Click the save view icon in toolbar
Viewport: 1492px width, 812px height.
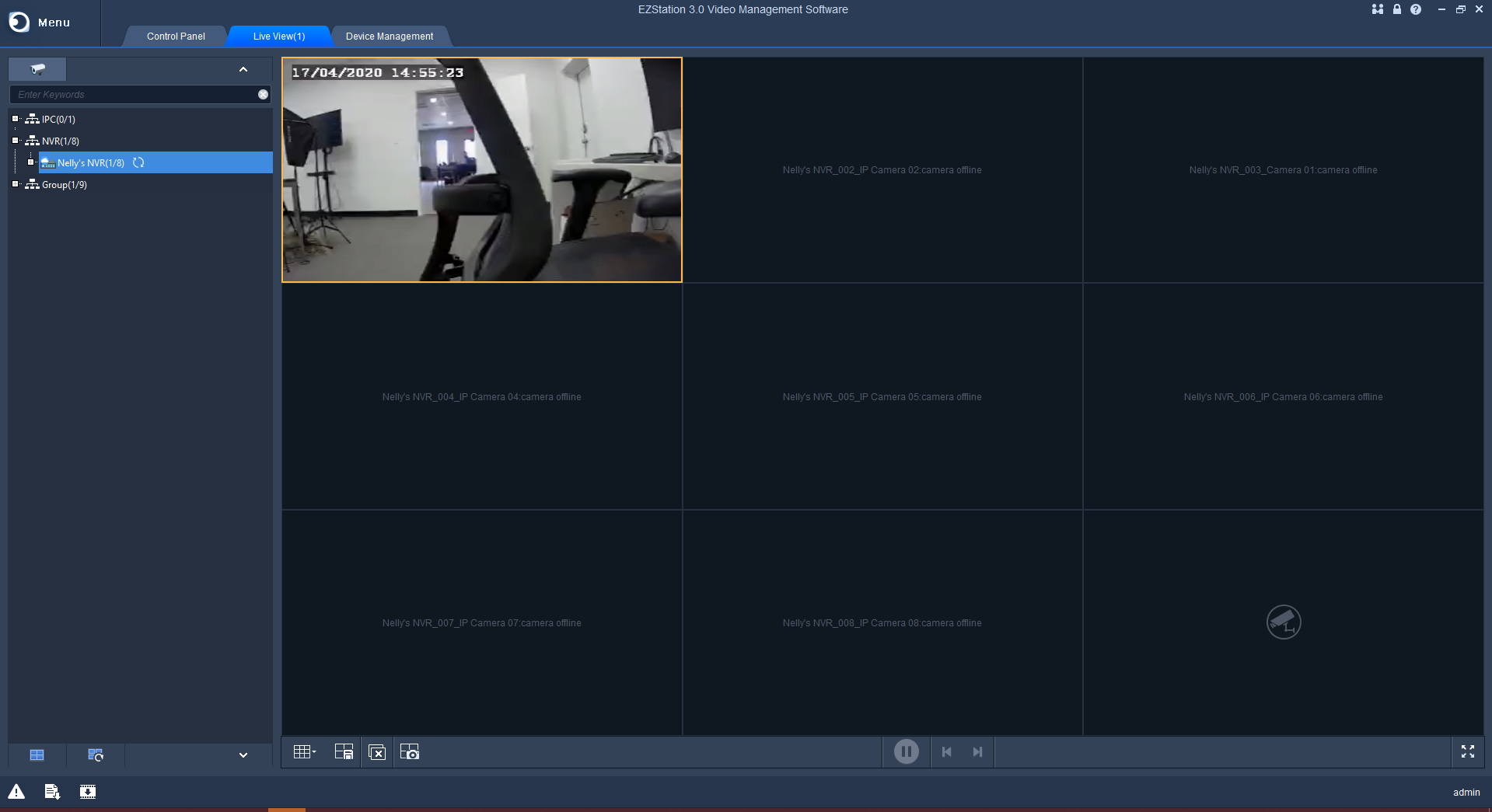click(x=344, y=752)
